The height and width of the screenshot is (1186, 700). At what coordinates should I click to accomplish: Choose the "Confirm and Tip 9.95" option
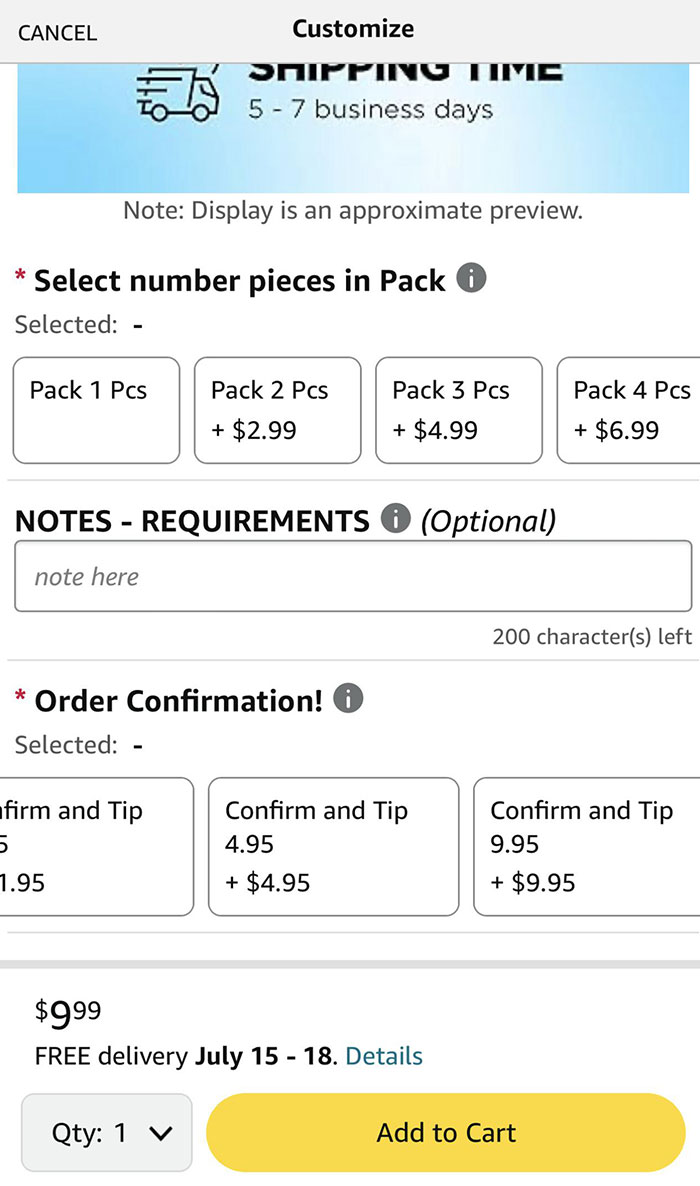pos(588,845)
